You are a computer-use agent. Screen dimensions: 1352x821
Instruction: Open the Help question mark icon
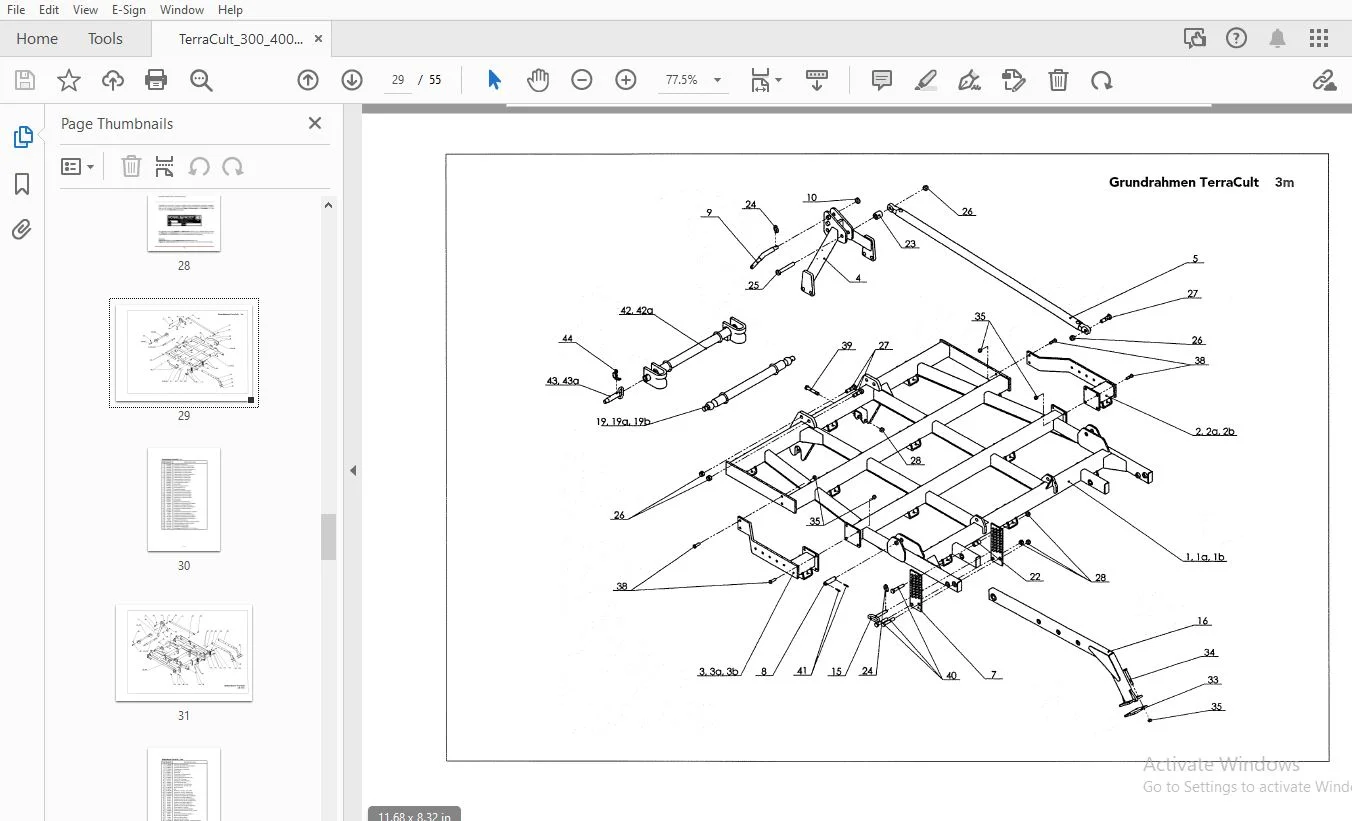point(1236,39)
